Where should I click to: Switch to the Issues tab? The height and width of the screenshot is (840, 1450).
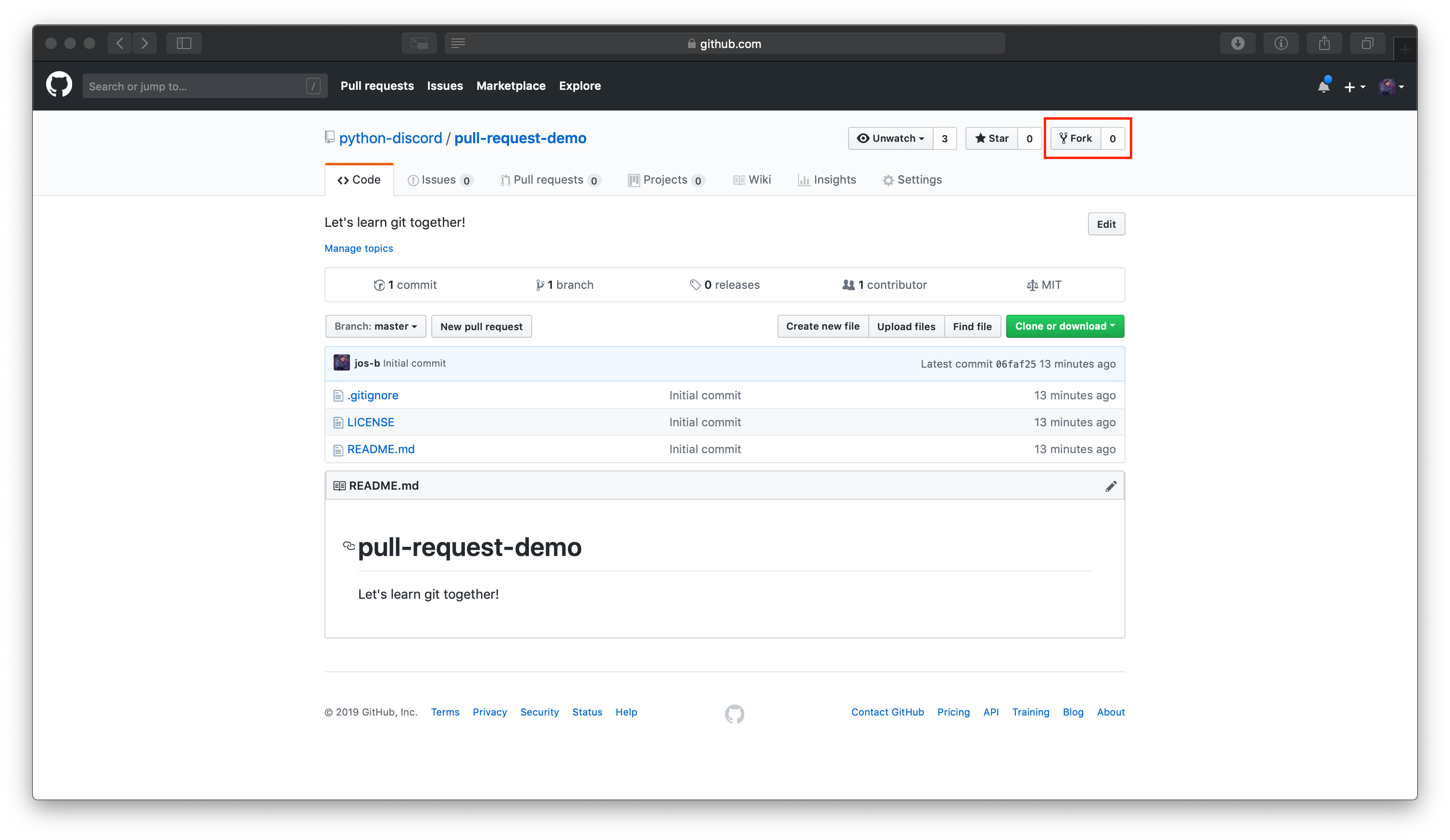click(x=439, y=180)
